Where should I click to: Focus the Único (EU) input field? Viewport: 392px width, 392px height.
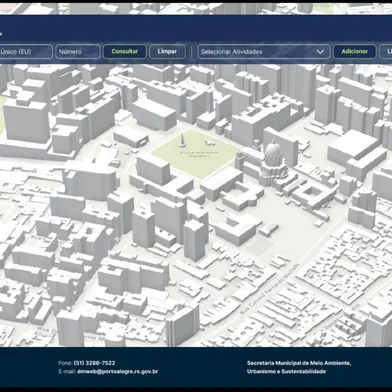click(26, 52)
